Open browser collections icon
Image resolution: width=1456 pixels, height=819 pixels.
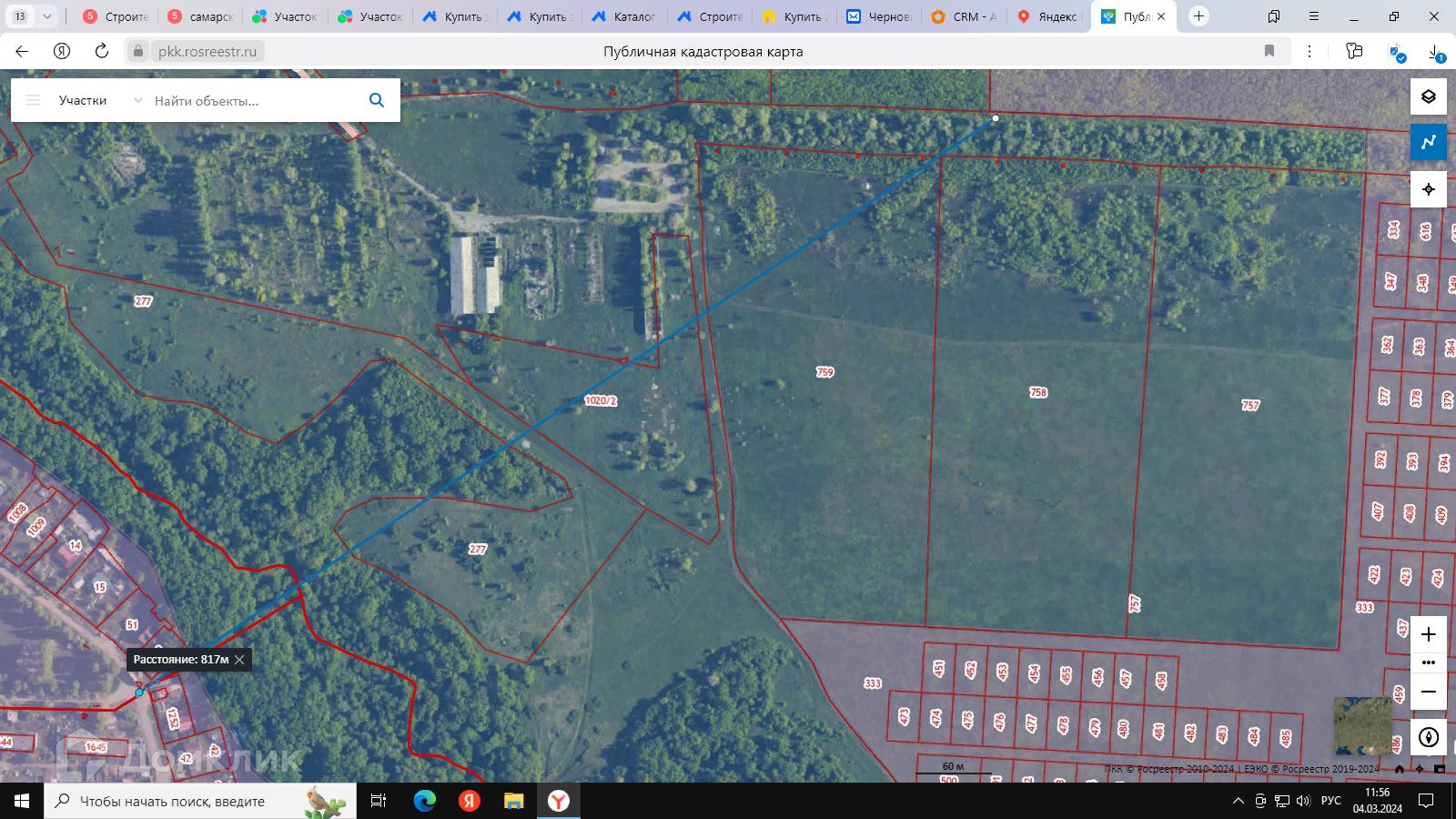(1354, 52)
